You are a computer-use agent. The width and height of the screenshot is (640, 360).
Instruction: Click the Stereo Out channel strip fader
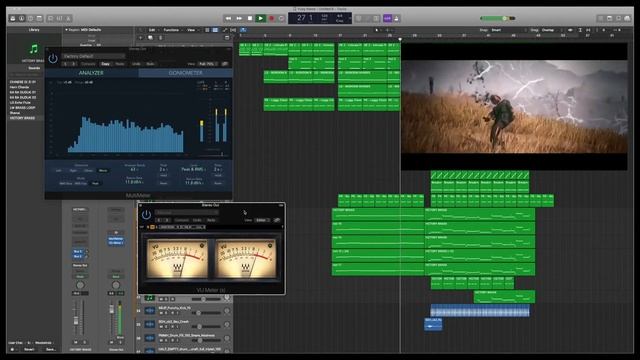click(111, 310)
